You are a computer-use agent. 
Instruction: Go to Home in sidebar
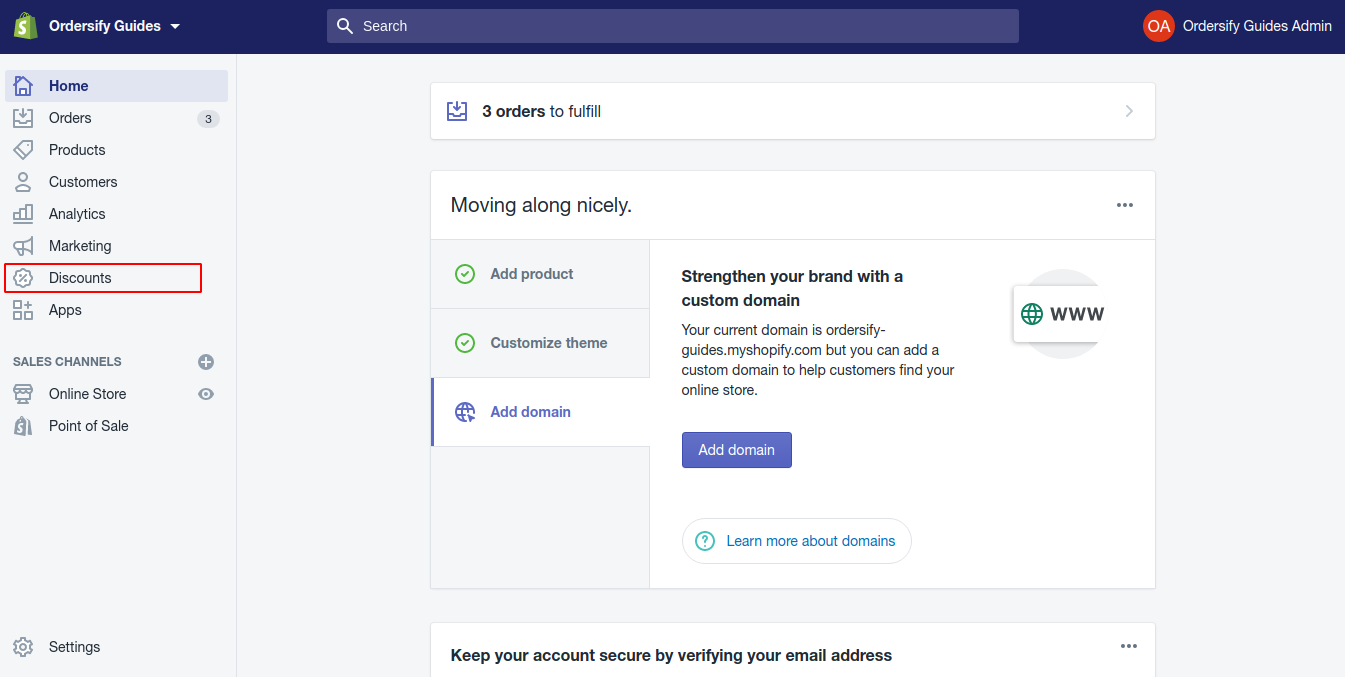pyautogui.click(x=116, y=86)
